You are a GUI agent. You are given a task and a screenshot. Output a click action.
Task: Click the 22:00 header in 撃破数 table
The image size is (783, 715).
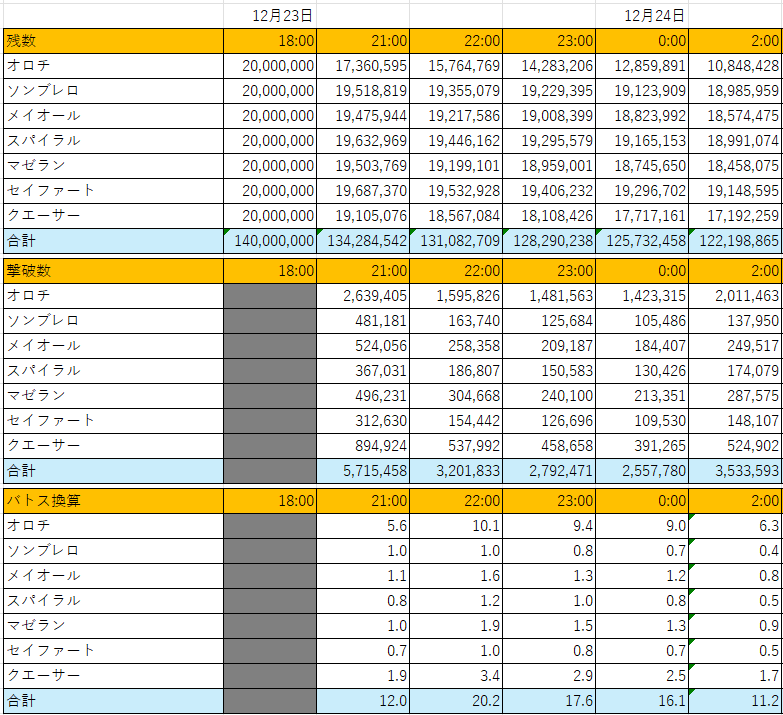coord(456,271)
